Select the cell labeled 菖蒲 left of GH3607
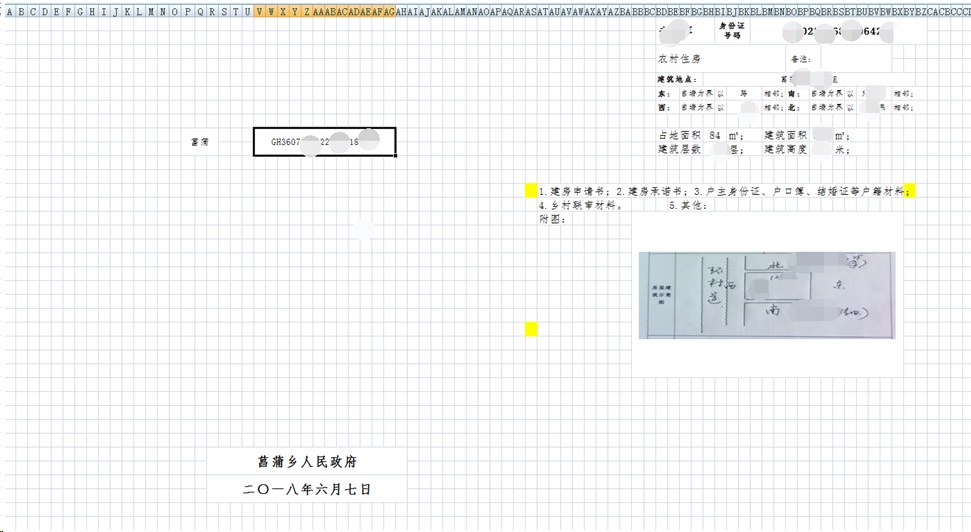Screen dimensions: 971x532 [x=200, y=142]
